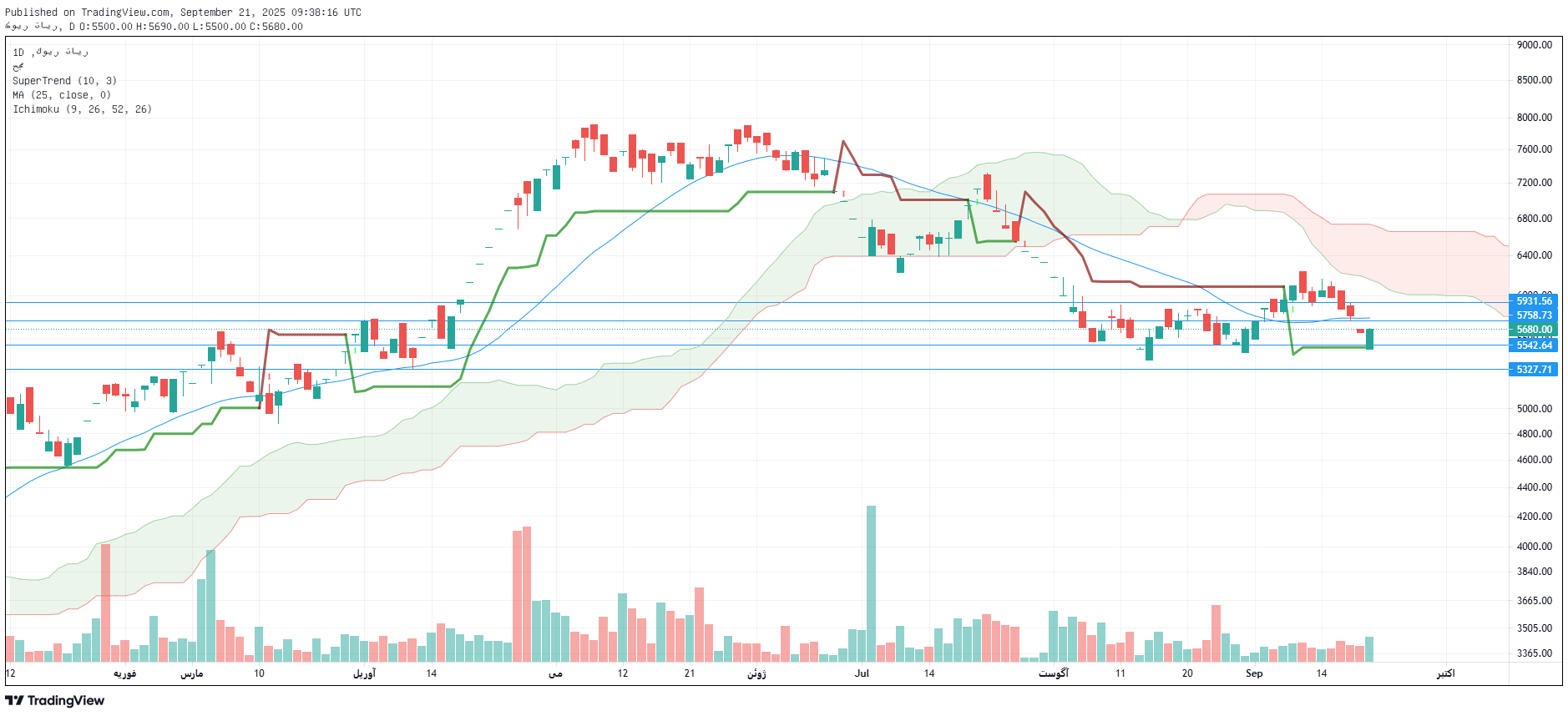The image size is (1568, 716).
Task: Click the tallest green volume bar near Jul
Action: tap(871, 584)
